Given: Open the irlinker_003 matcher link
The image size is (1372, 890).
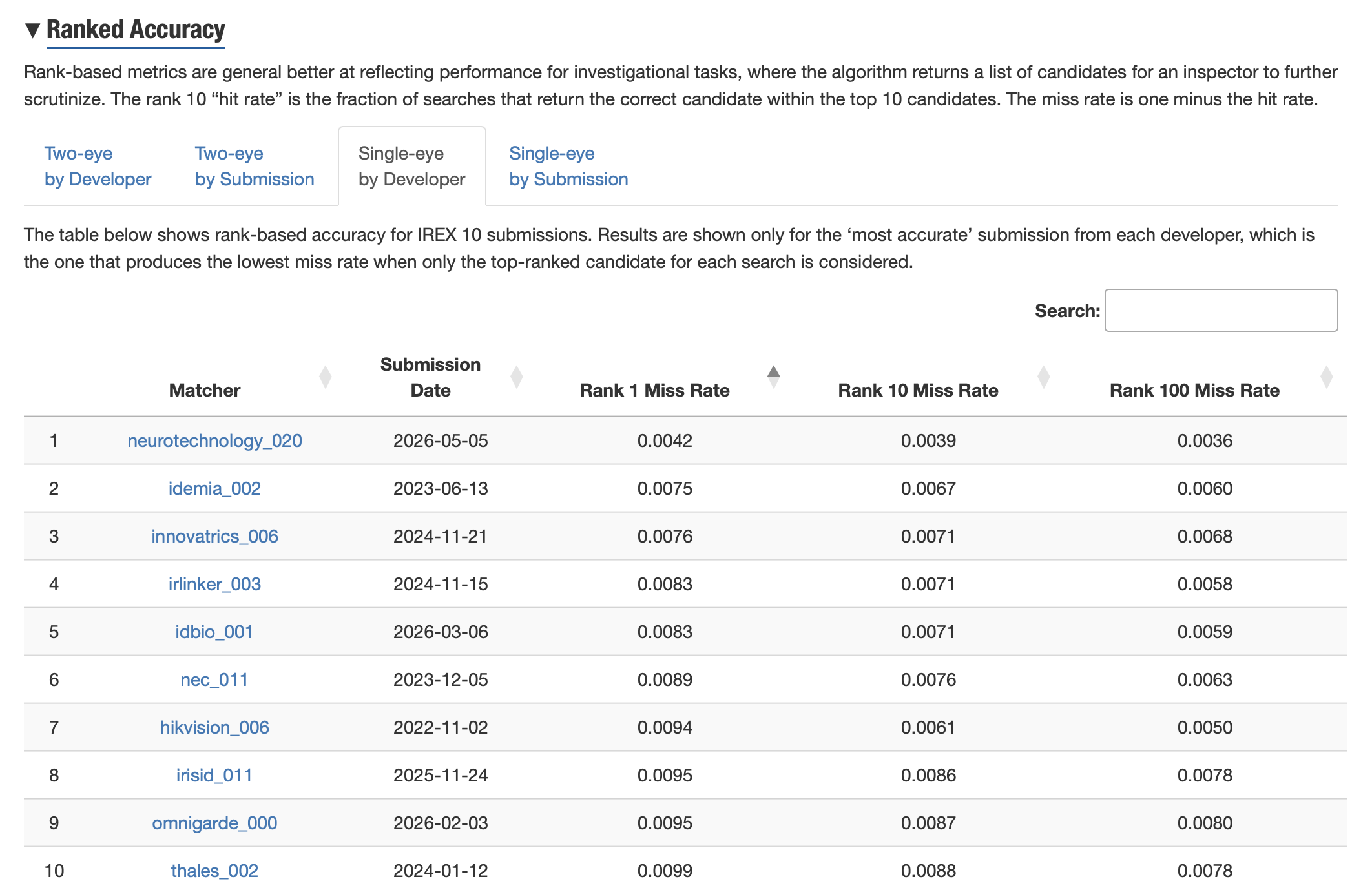Looking at the screenshot, I should (214, 584).
